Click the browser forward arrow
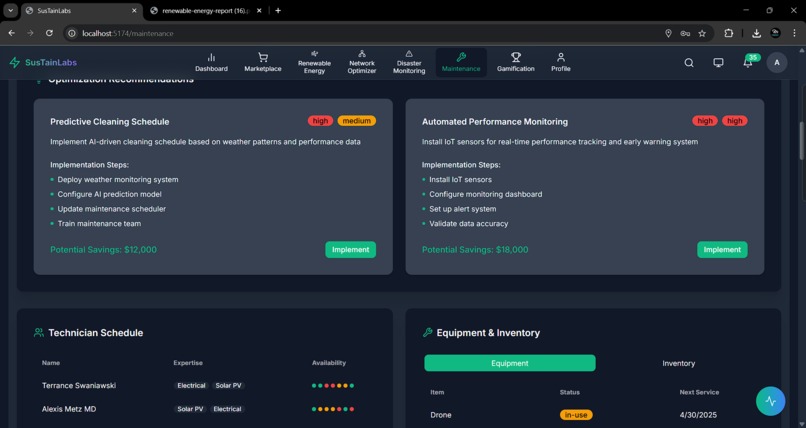This screenshot has width=806, height=428. tap(30, 33)
